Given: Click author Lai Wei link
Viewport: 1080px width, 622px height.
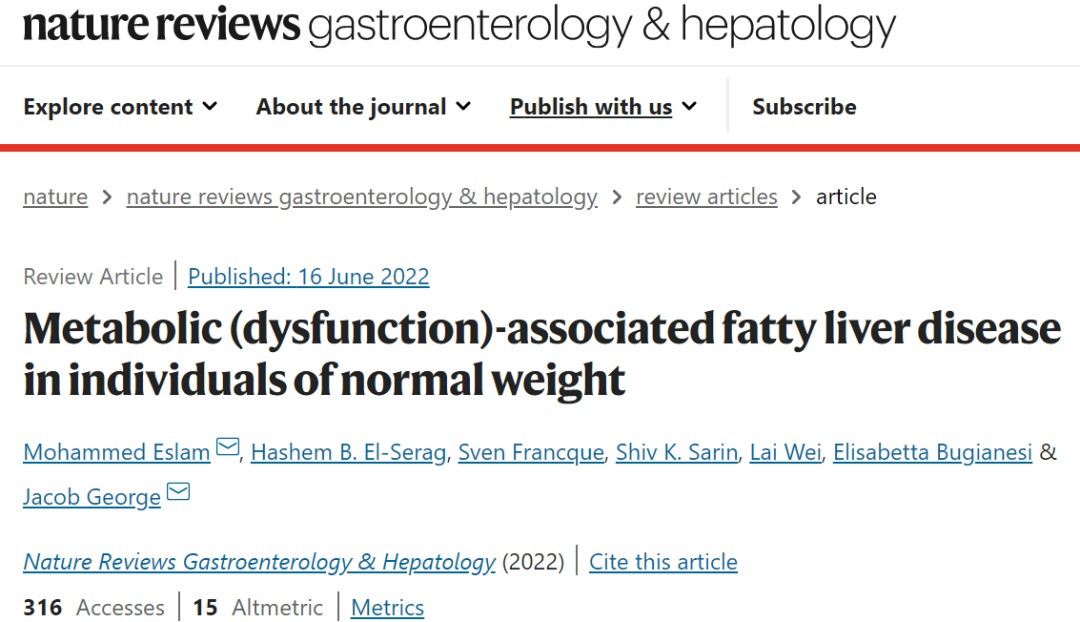Looking at the screenshot, I should (785, 453).
